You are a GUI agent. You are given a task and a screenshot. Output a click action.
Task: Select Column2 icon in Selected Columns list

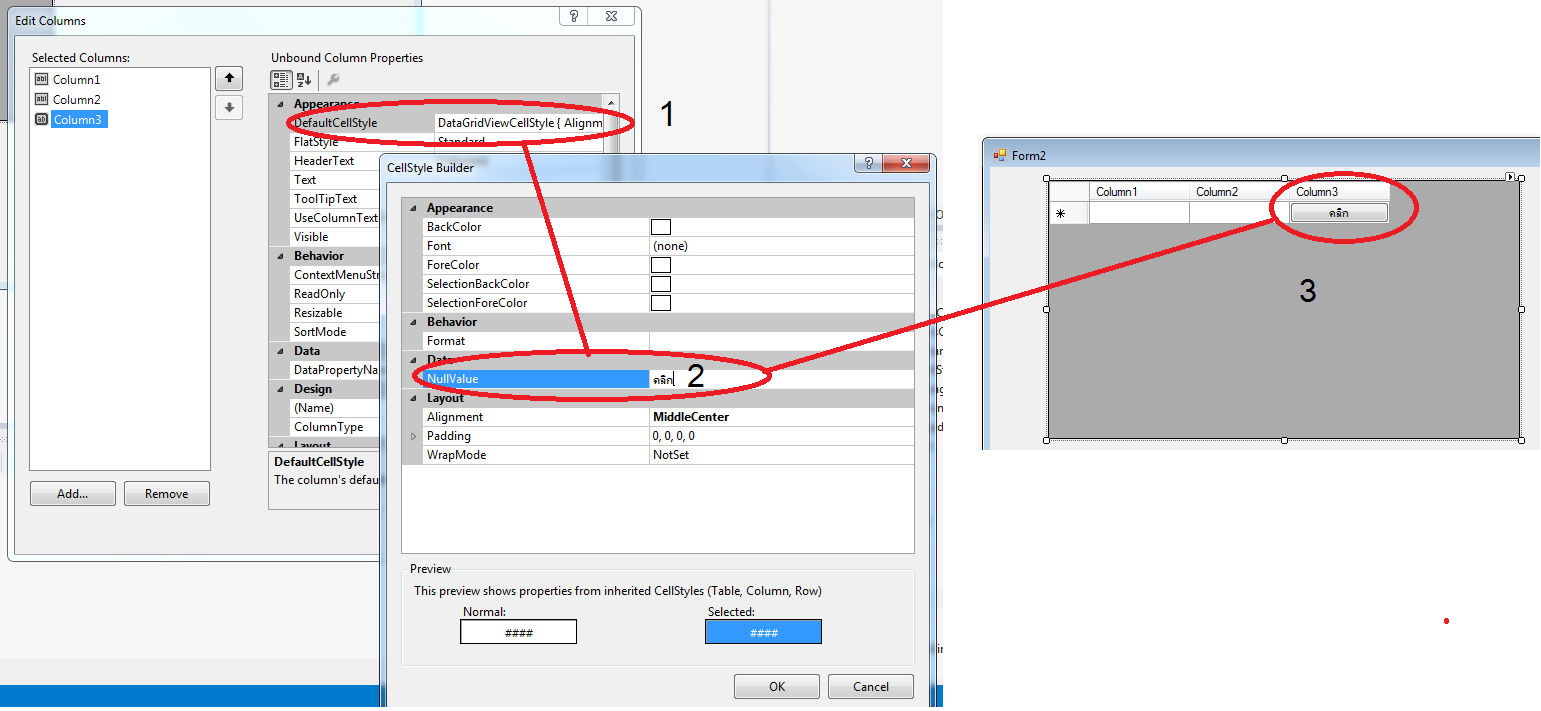pos(41,99)
